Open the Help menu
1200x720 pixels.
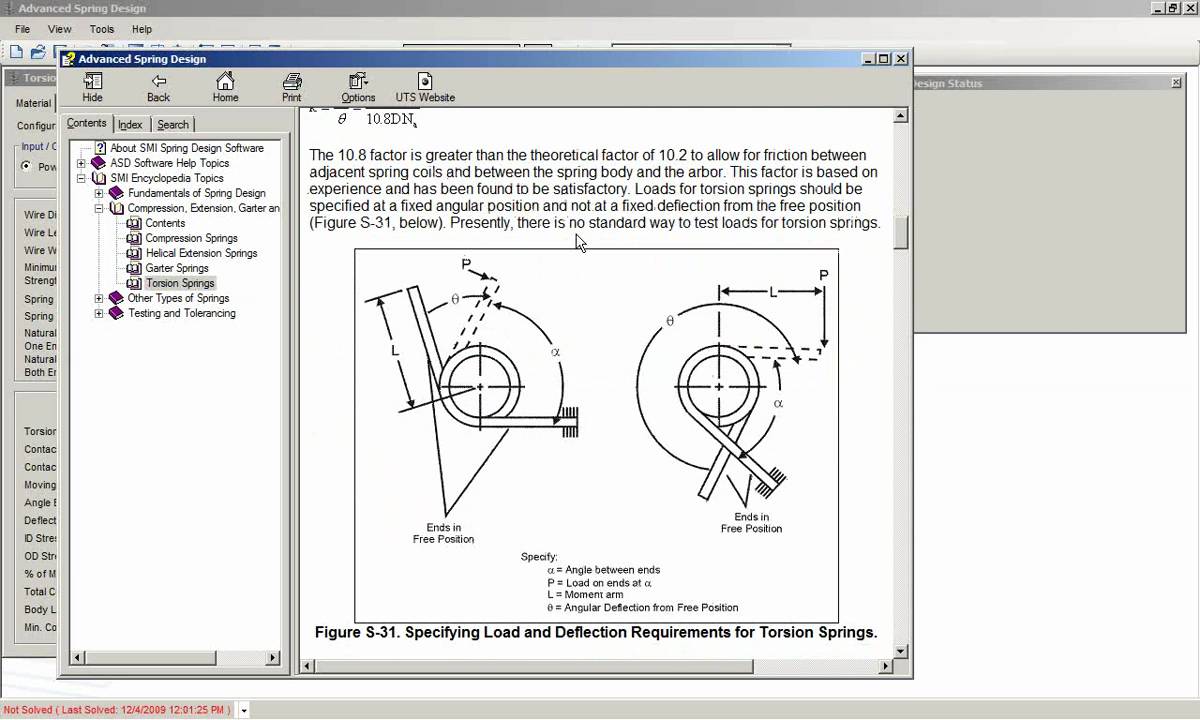pyautogui.click(x=142, y=29)
